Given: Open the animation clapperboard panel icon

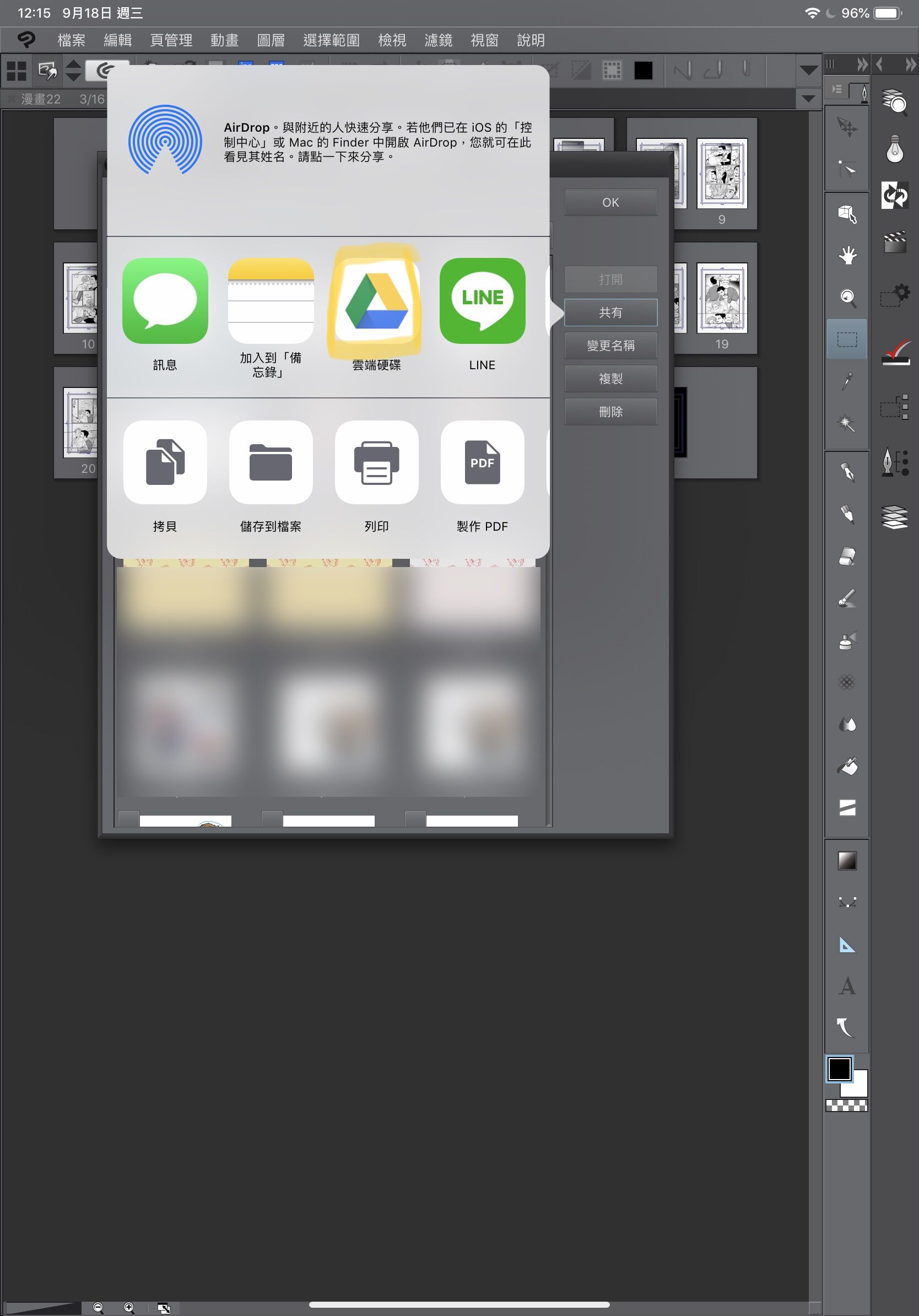Looking at the screenshot, I should [895, 242].
